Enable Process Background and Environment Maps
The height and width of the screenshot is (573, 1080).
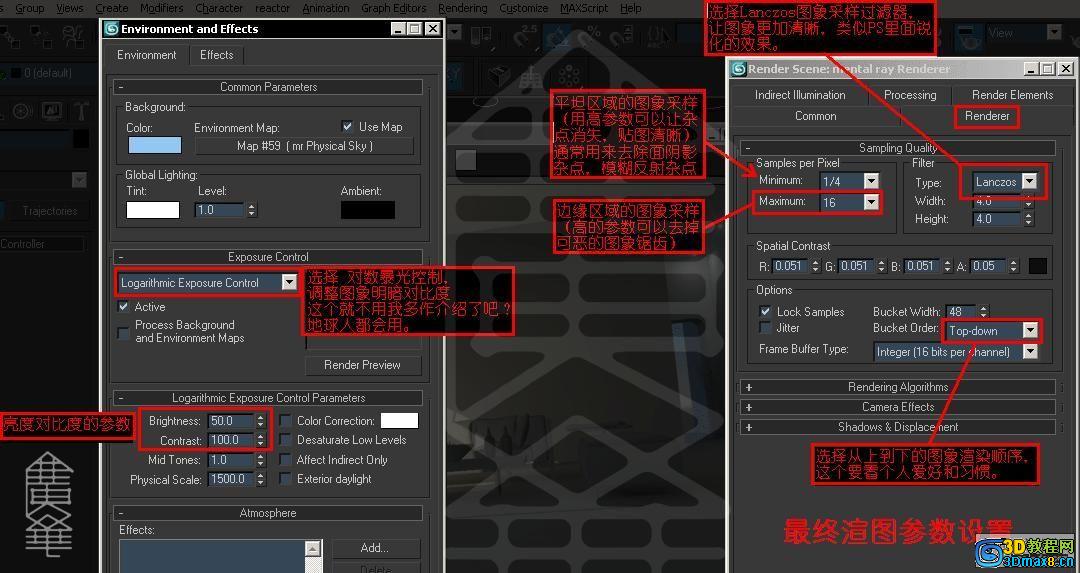[x=124, y=333]
